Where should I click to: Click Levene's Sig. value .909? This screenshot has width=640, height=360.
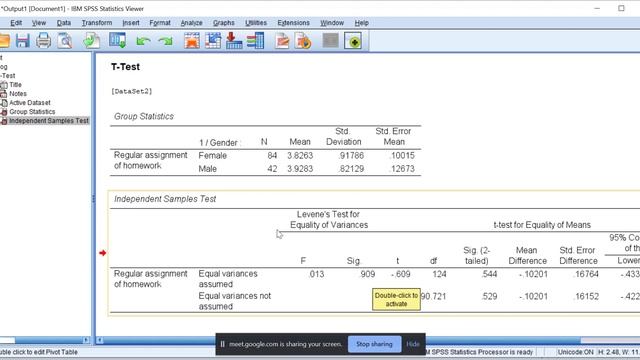(x=367, y=274)
